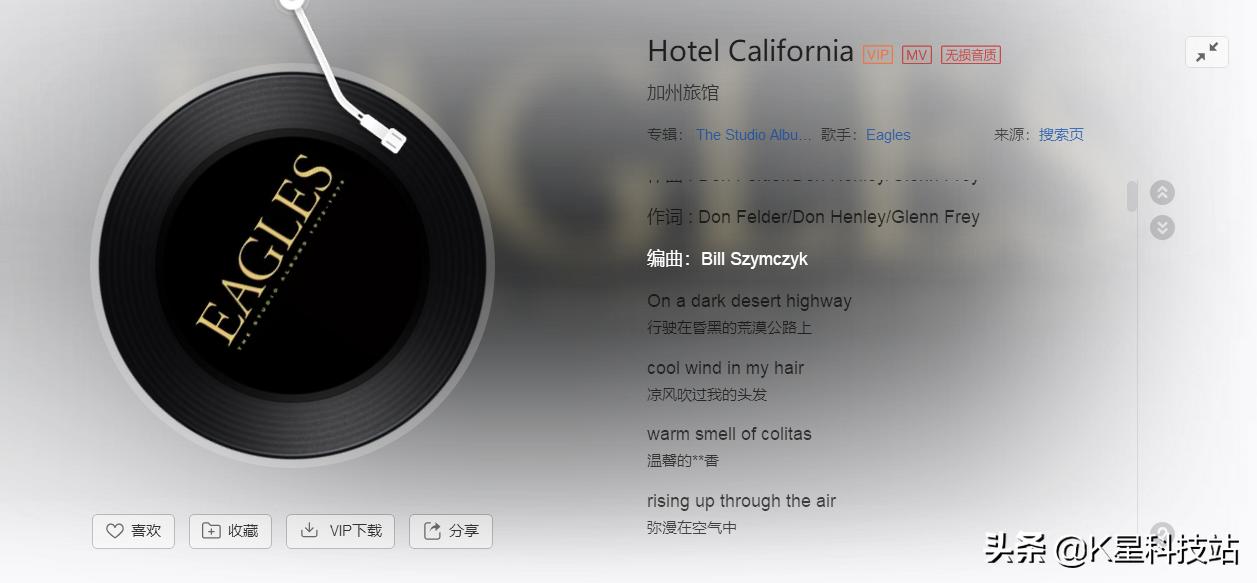Share the song using 分享 button
The height and width of the screenshot is (583, 1257).
pos(451,531)
